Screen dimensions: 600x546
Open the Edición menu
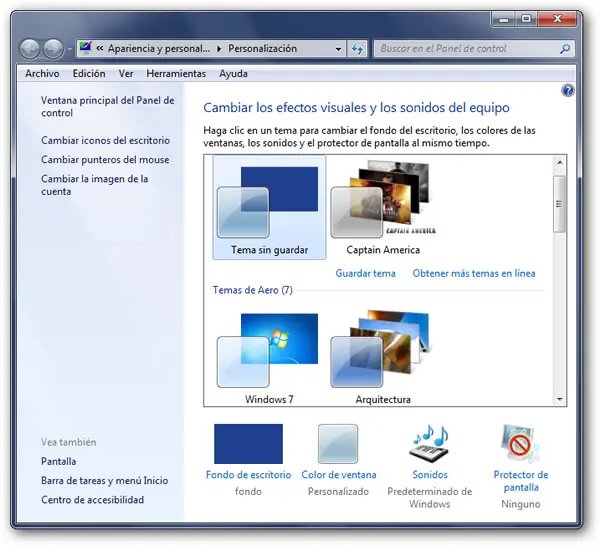(x=89, y=73)
